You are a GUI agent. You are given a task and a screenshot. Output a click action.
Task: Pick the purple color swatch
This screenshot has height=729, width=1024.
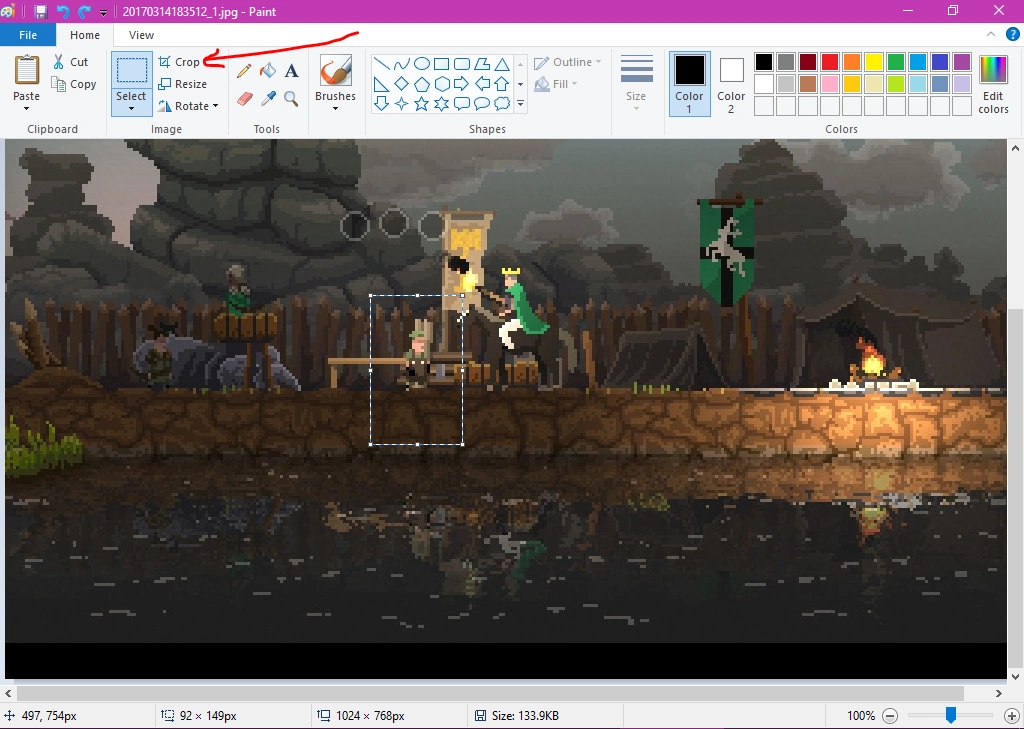(x=961, y=62)
